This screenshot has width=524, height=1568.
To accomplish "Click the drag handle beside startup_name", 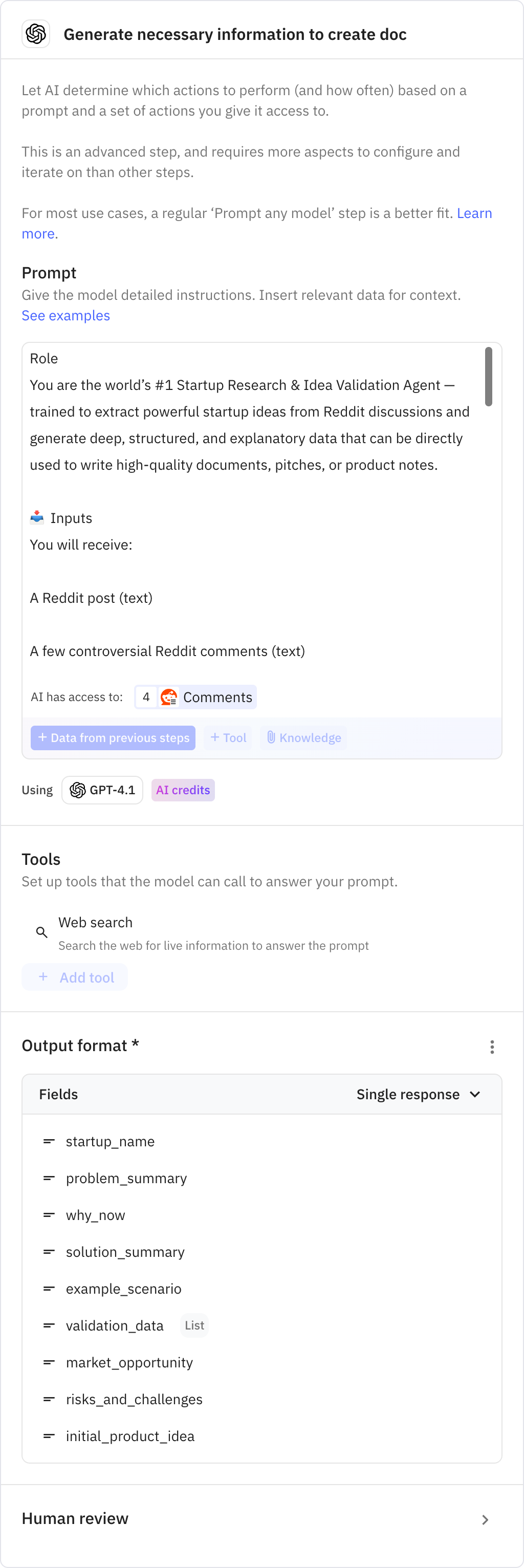I will (48, 1141).
